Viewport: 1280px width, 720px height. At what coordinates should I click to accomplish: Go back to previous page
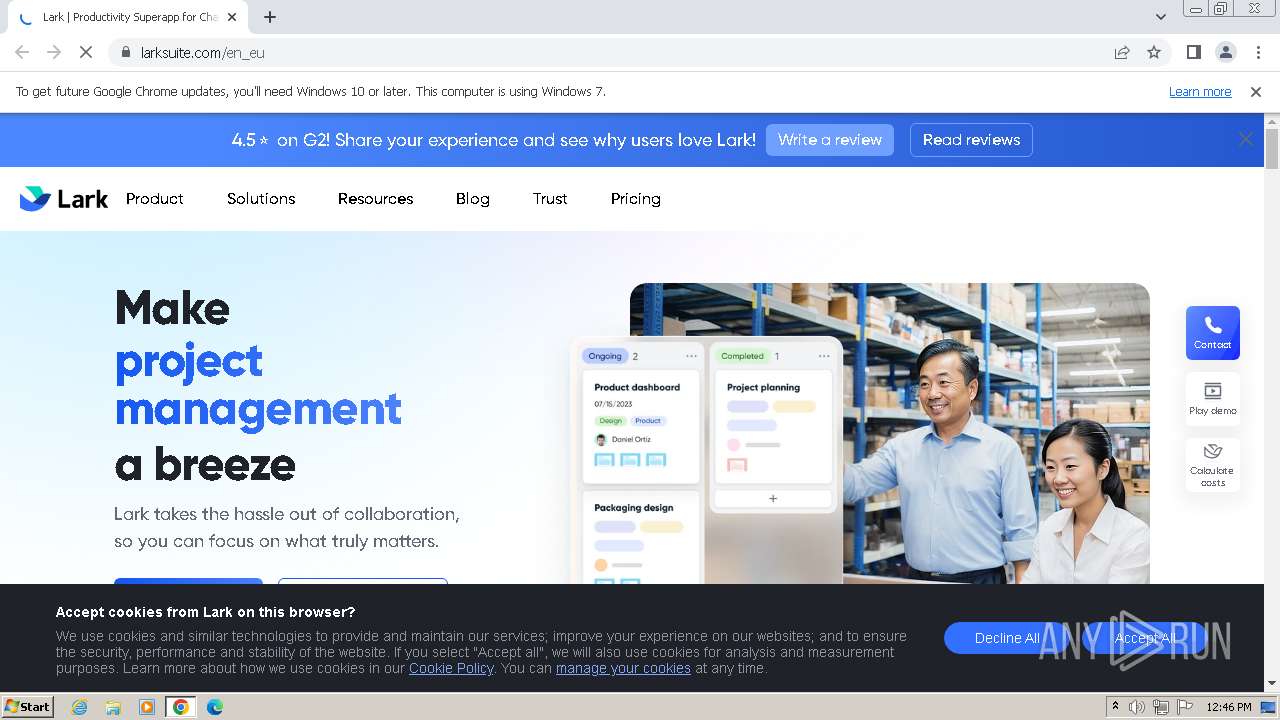click(x=22, y=52)
